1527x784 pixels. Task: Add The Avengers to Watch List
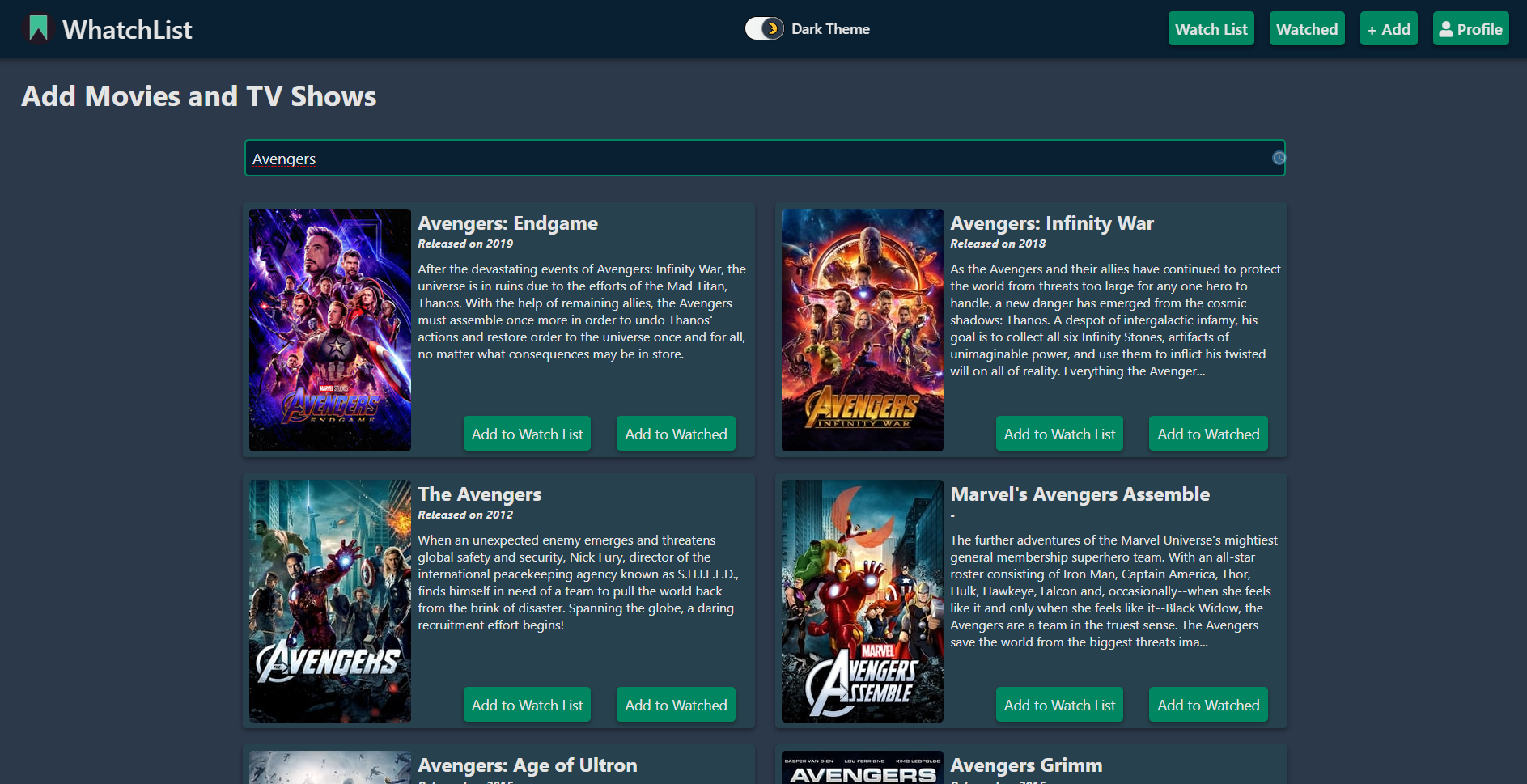tap(527, 705)
